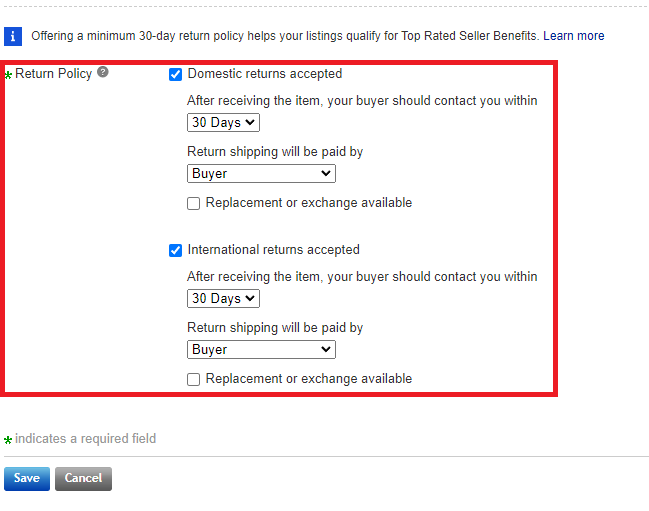Click the Return Policy field label
The width and height of the screenshot is (649, 511).
[x=54, y=74]
